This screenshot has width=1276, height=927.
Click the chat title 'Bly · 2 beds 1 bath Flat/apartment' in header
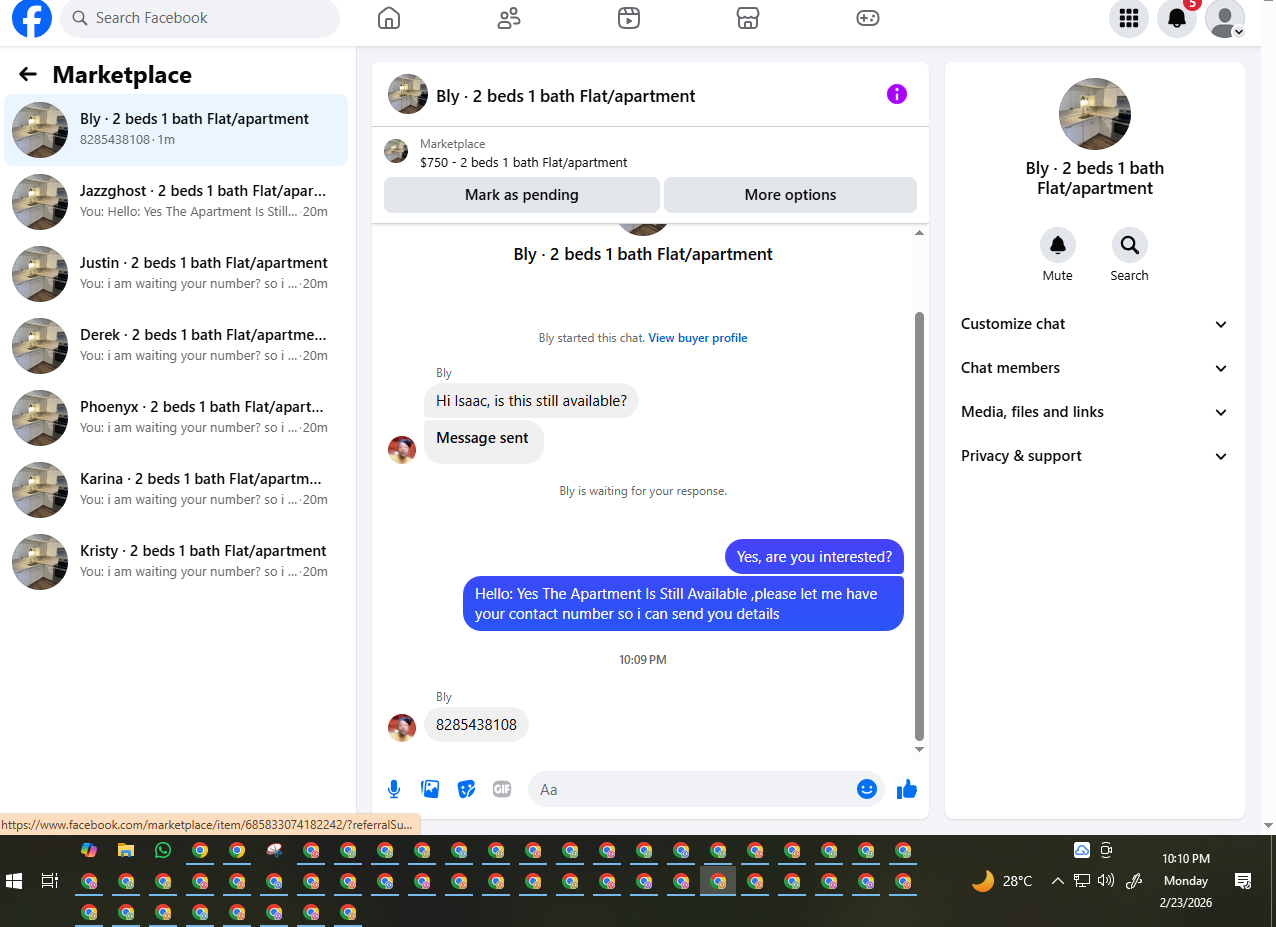click(565, 96)
